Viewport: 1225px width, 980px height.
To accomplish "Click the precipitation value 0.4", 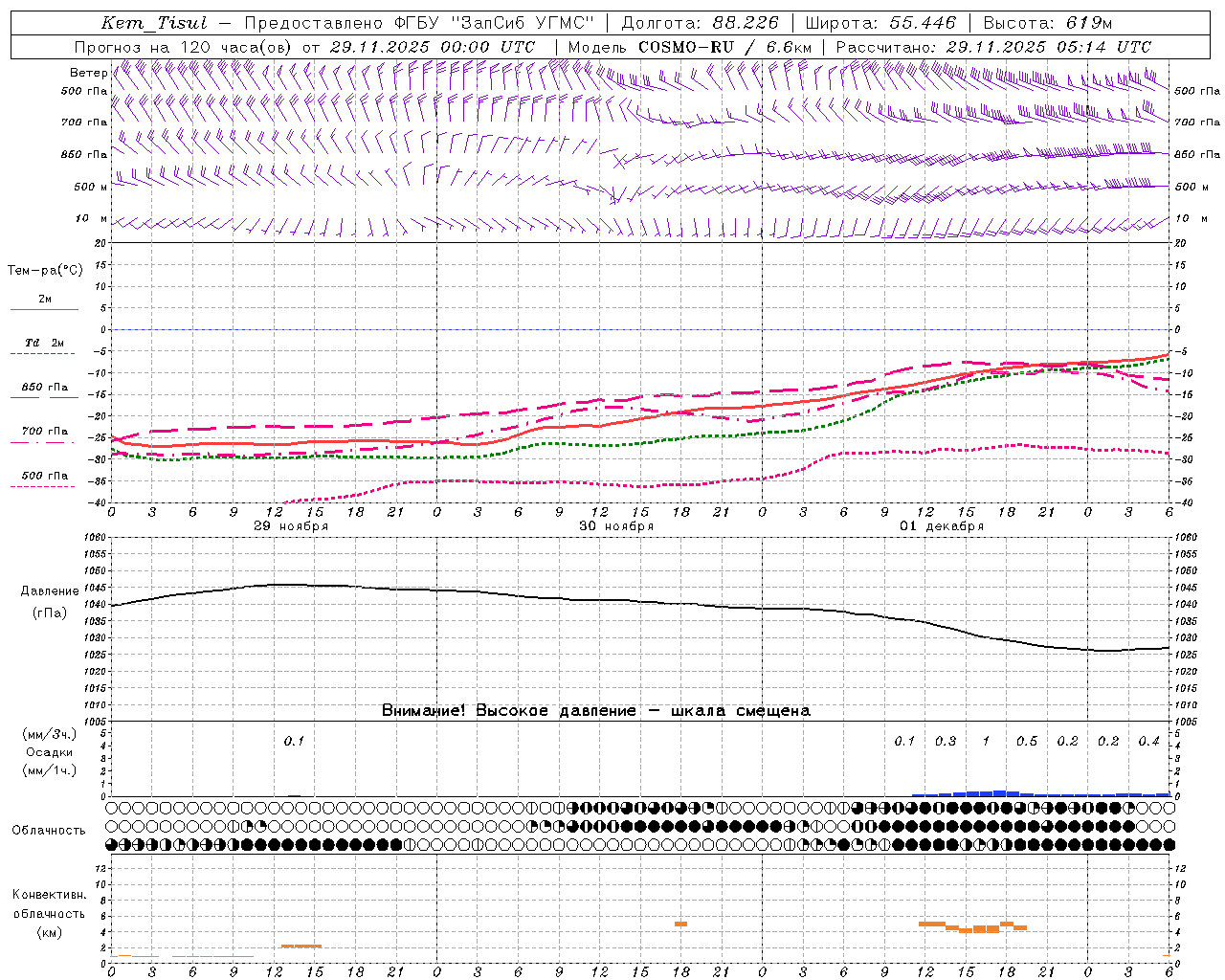I will (1148, 742).
